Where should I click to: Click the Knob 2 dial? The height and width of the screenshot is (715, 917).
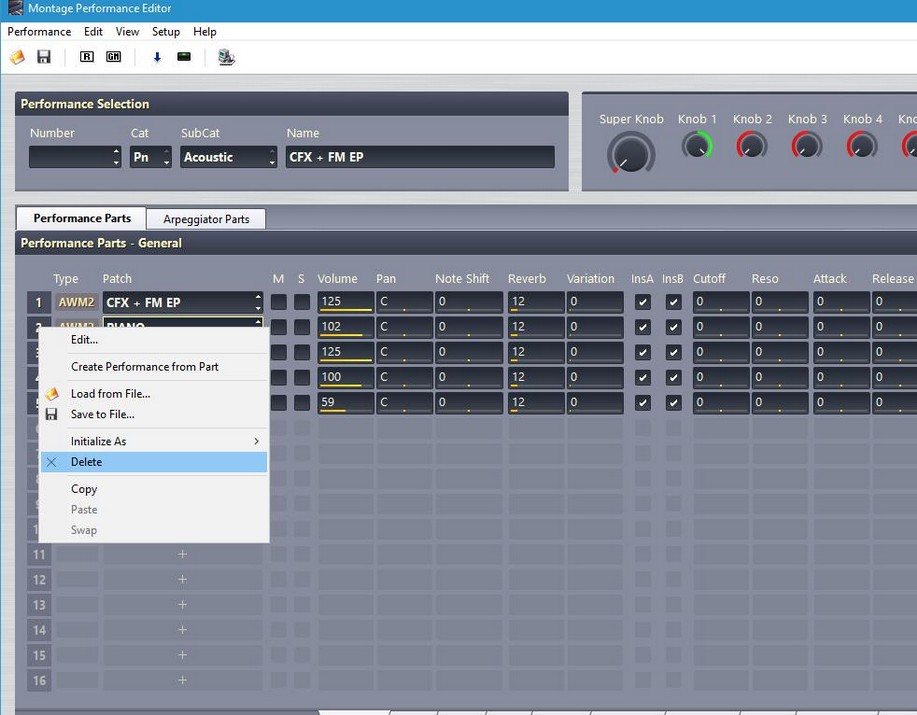(751, 145)
